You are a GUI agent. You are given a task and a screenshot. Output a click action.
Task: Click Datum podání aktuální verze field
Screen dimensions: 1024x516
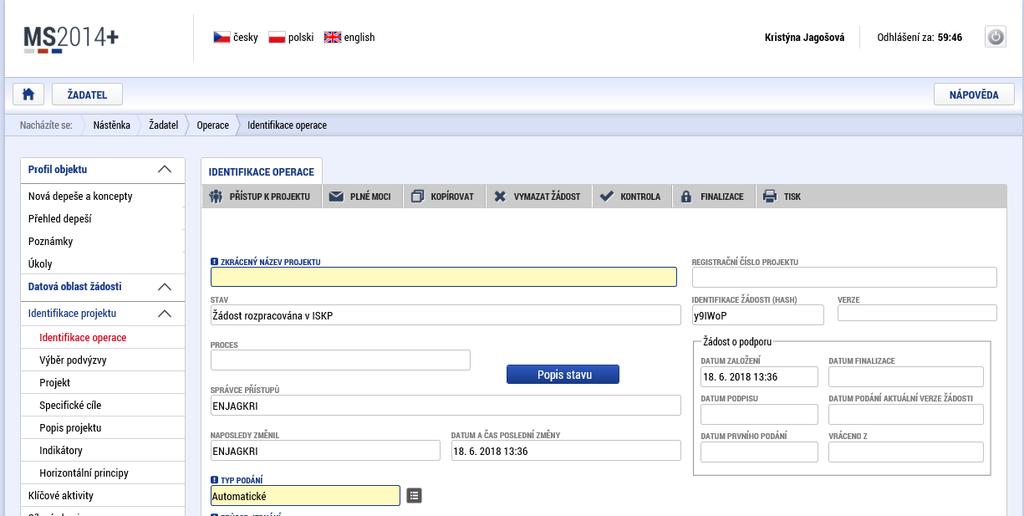click(906, 414)
